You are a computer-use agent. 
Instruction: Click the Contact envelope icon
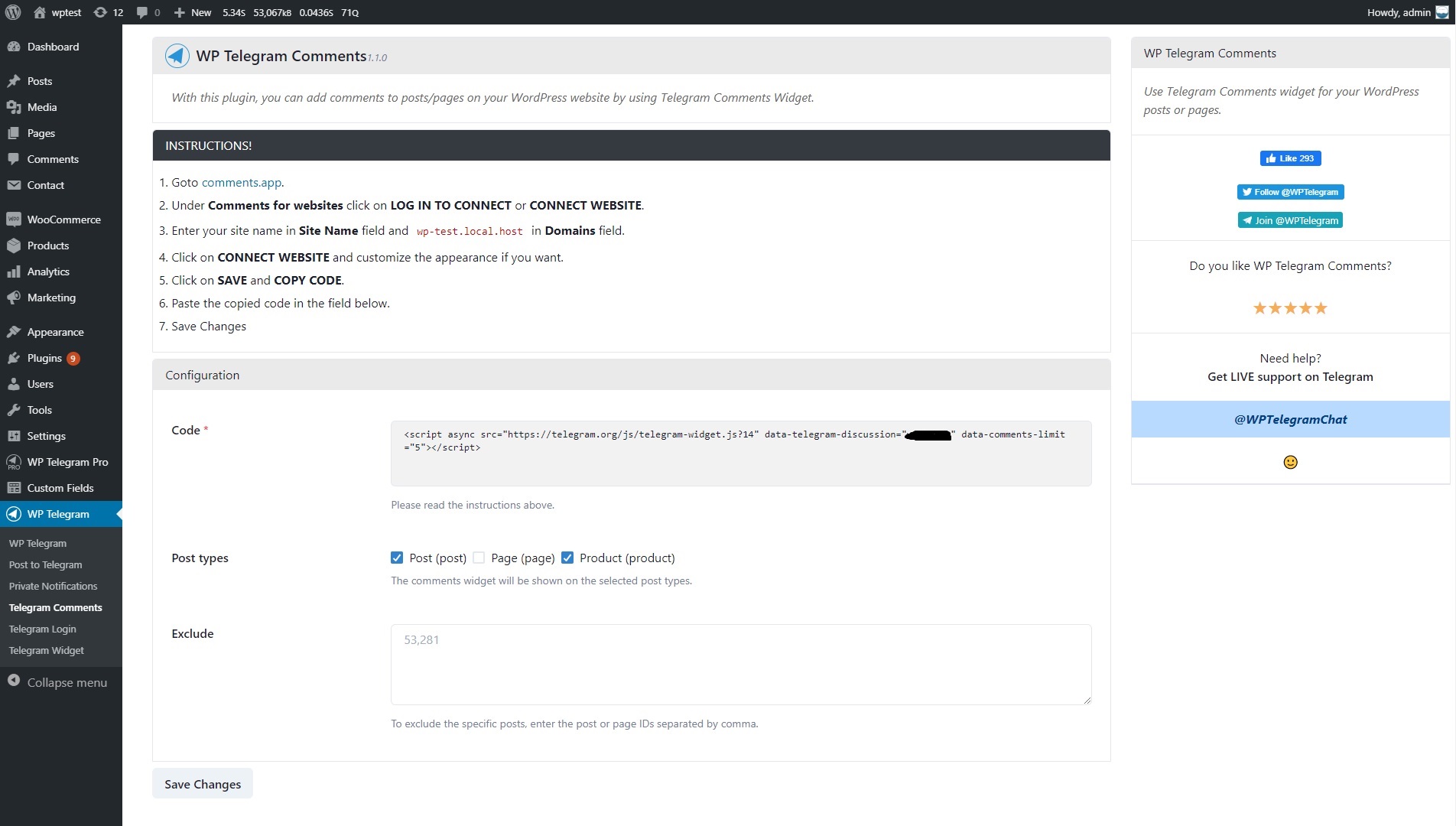pos(14,185)
